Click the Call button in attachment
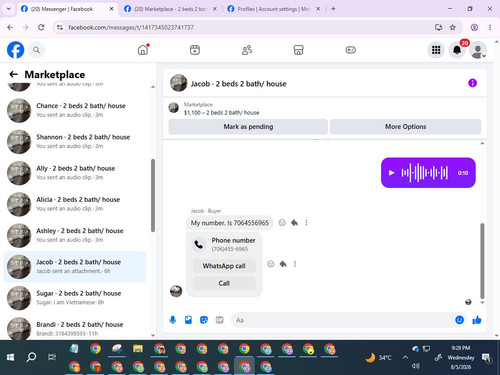 tap(224, 283)
